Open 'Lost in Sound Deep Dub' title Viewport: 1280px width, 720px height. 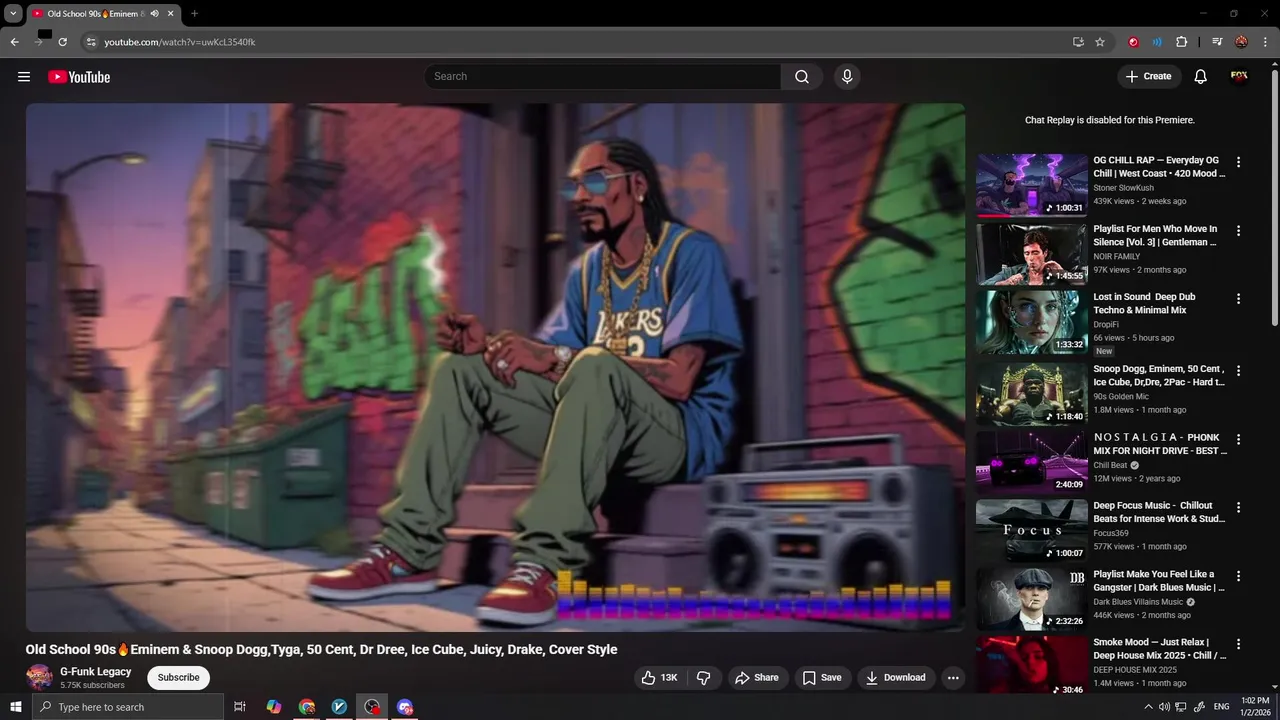[x=1144, y=303]
